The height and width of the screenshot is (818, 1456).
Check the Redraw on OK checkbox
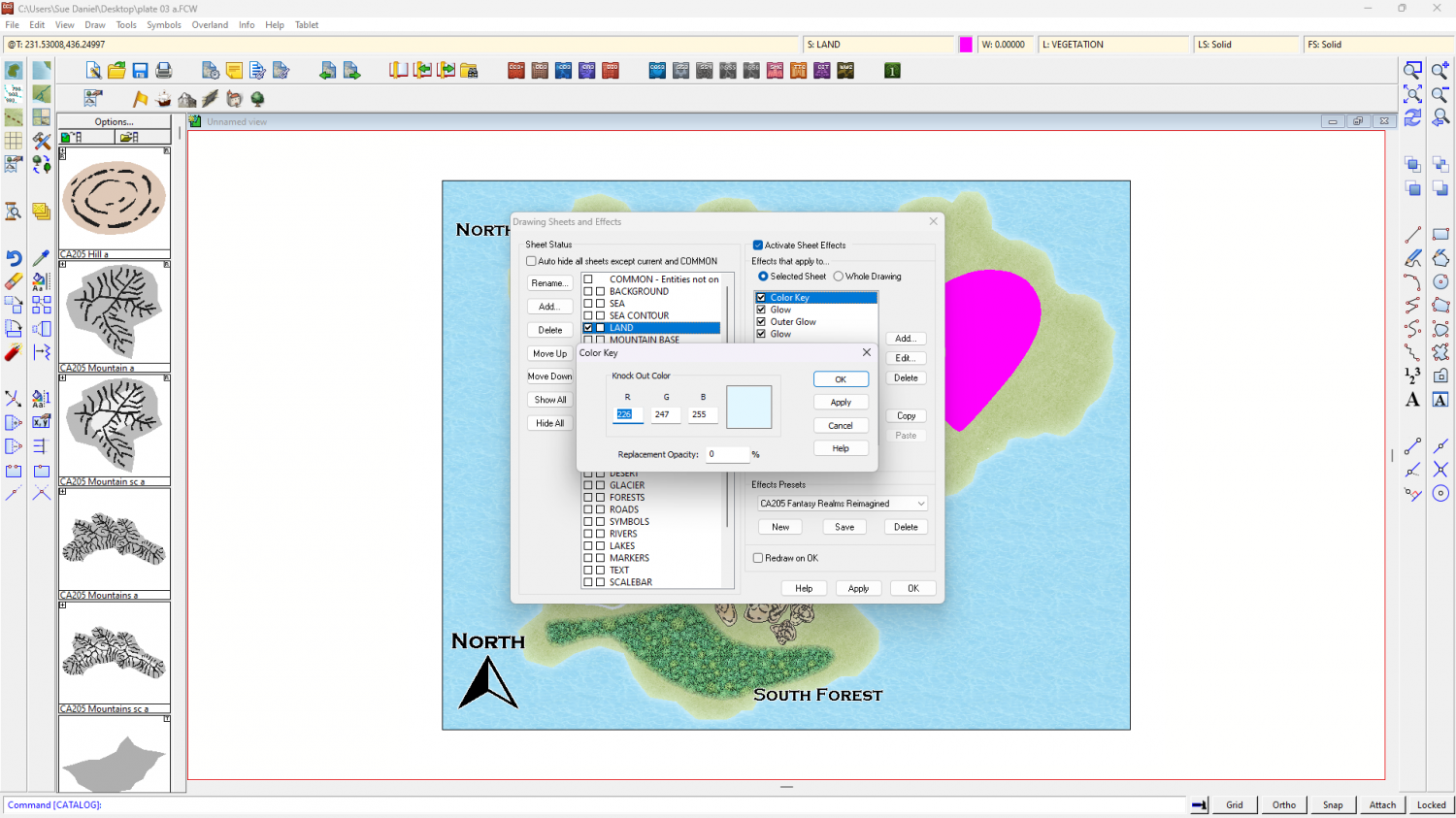(758, 558)
